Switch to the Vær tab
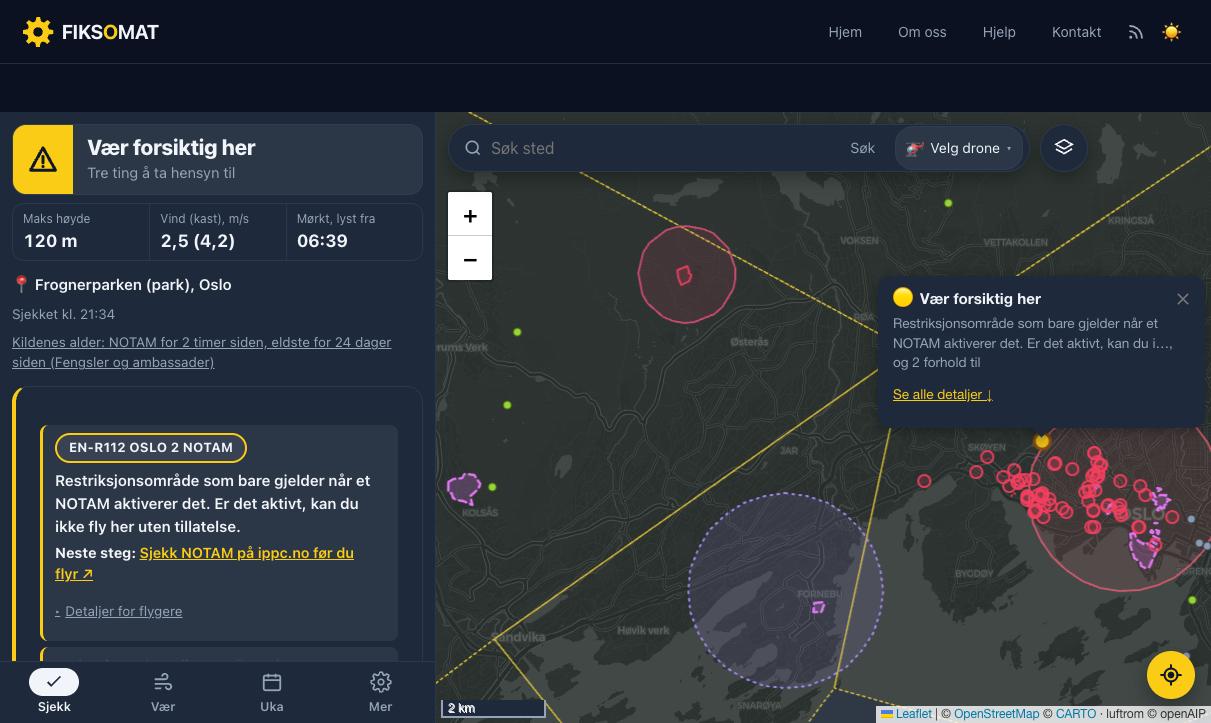This screenshot has height=723, width=1211. click(x=163, y=691)
